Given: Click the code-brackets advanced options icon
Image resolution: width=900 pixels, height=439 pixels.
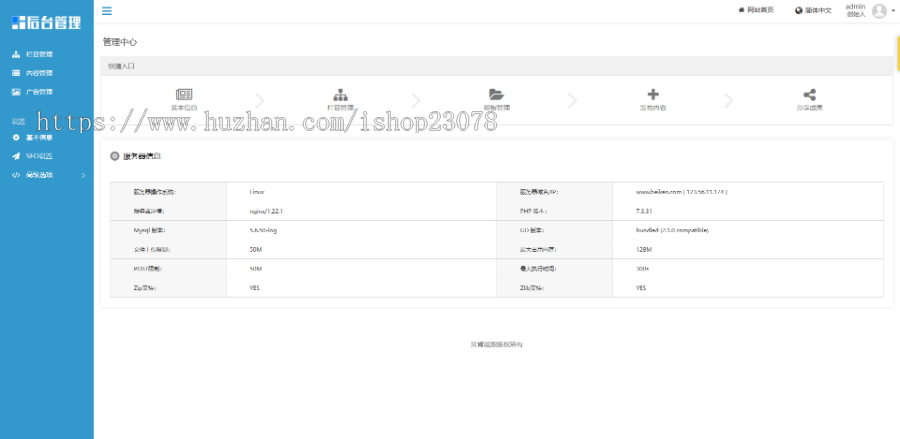Looking at the screenshot, I should click(16, 175).
